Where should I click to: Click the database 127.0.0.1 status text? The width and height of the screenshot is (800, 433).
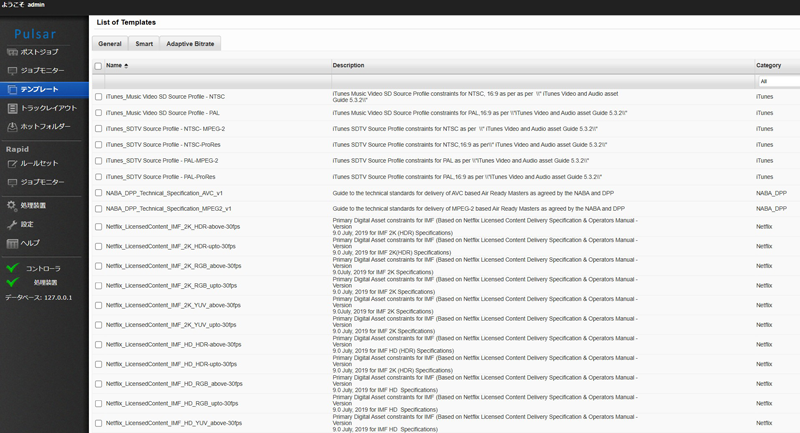point(39,297)
